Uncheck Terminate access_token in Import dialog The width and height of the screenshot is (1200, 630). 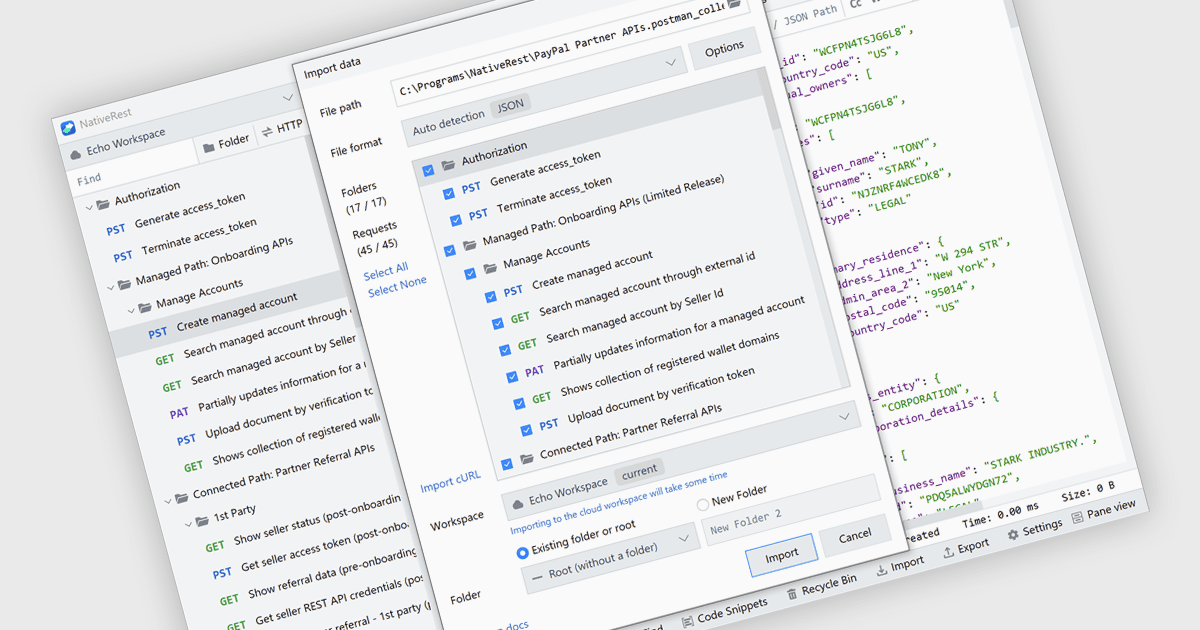[x=456, y=220]
